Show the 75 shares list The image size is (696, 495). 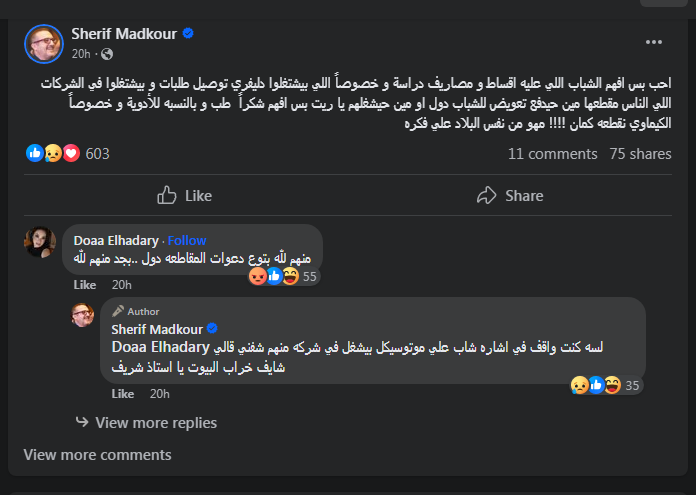pos(640,154)
